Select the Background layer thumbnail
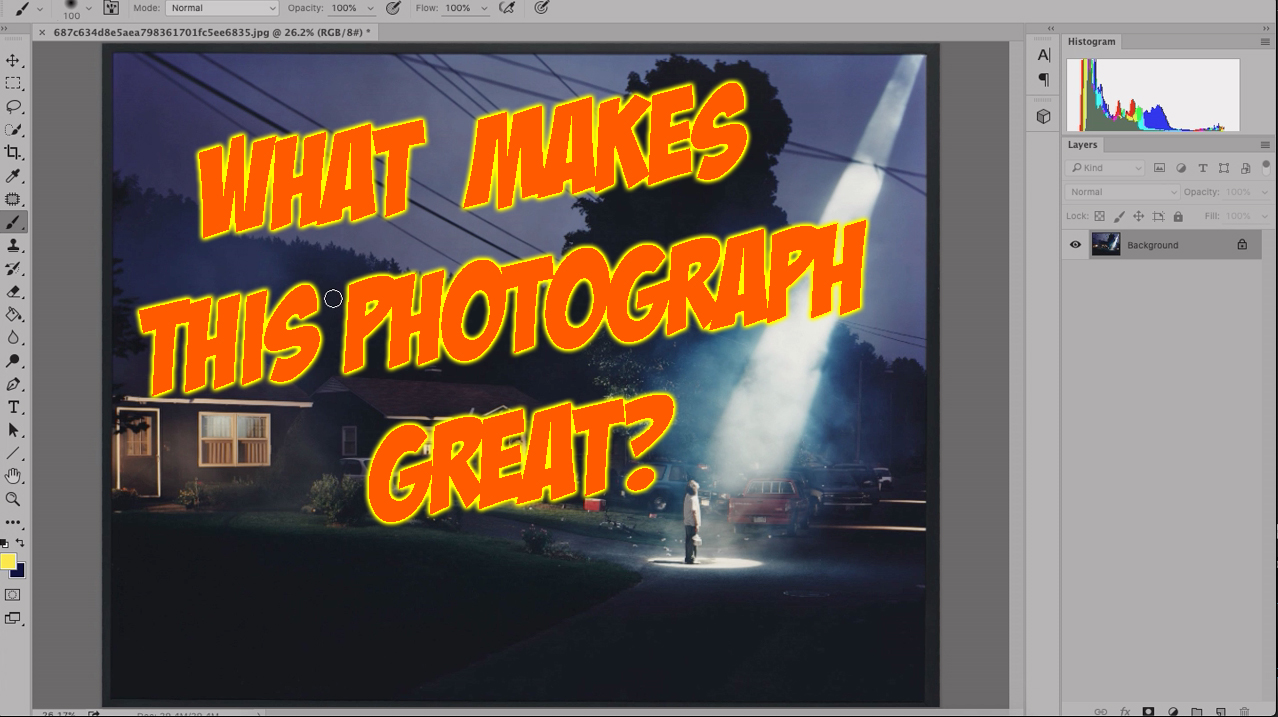The height and width of the screenshot is (717, 1278). (1105, 244)
